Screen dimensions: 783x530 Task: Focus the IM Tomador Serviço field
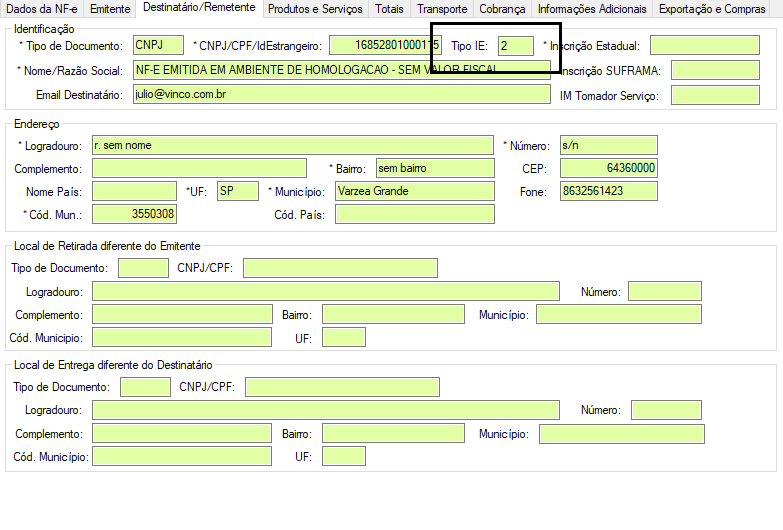click(715, 95)
